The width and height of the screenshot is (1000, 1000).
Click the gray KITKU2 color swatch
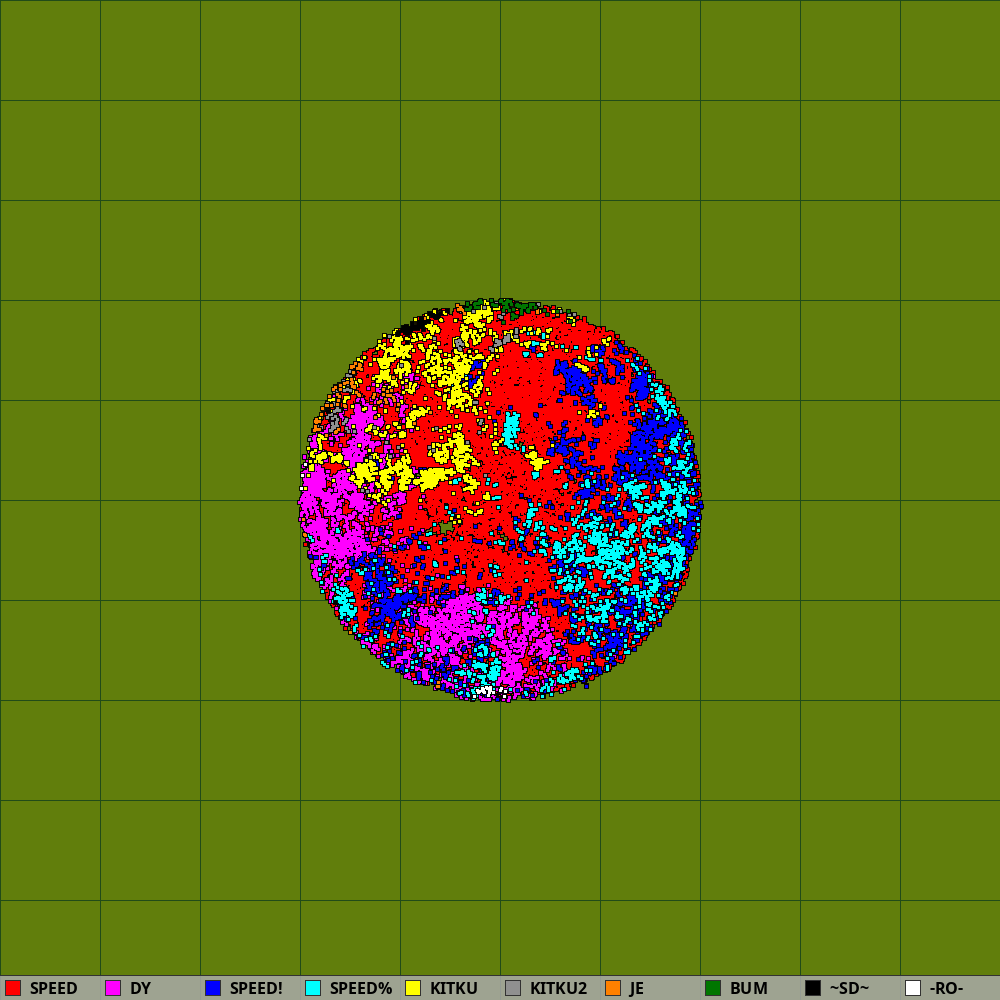pyautogui.click(x=513, y=988)
